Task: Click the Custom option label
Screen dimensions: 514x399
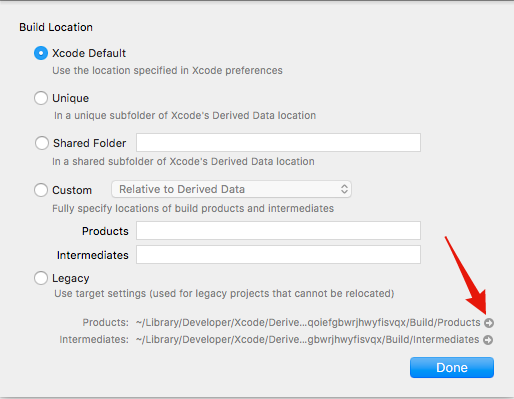Action: 72,190
